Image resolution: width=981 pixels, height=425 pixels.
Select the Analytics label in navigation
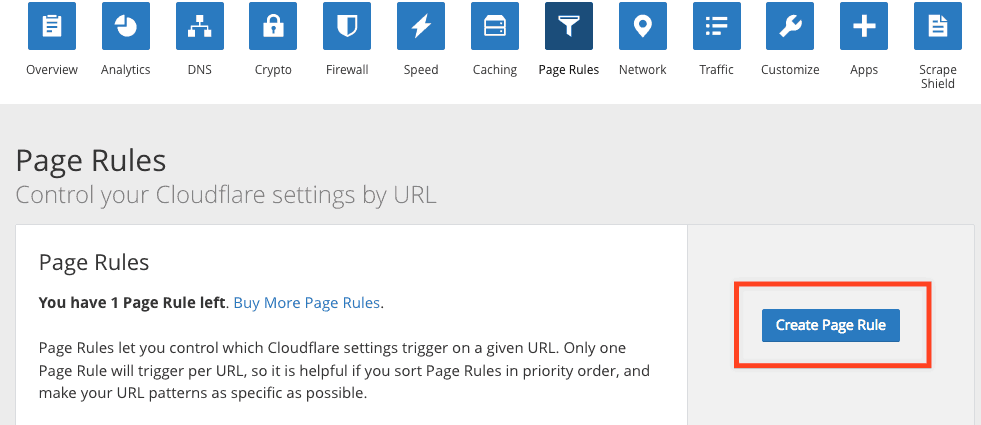click(x=126, y=70)
